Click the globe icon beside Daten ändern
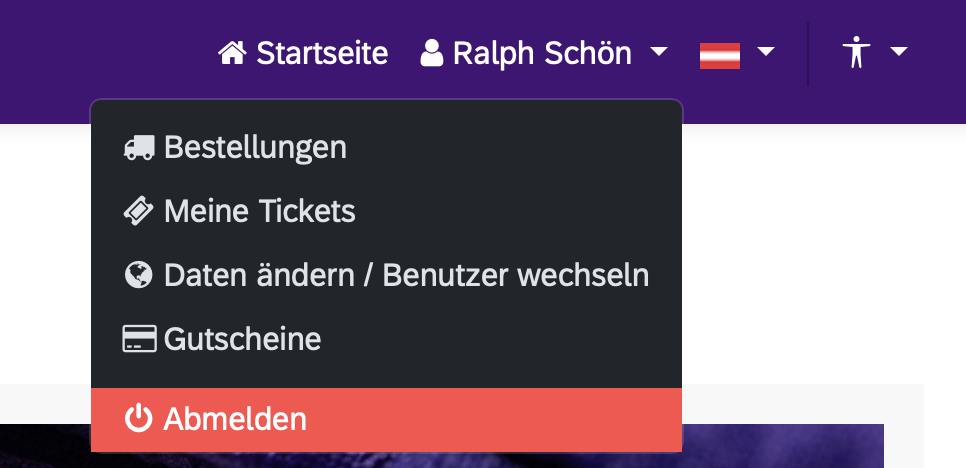The image size is (966, 468). (139, 275)
